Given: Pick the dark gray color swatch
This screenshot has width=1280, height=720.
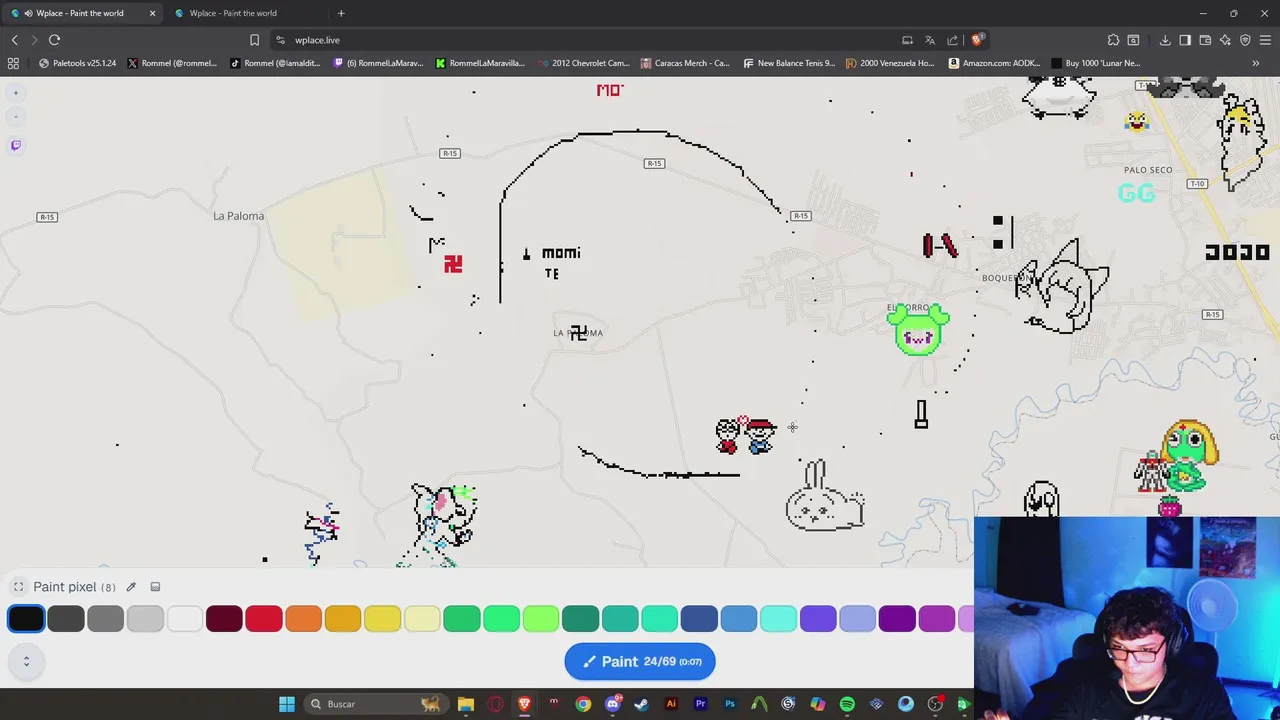Looking at the screenshot, I should (x=66, y=619).
